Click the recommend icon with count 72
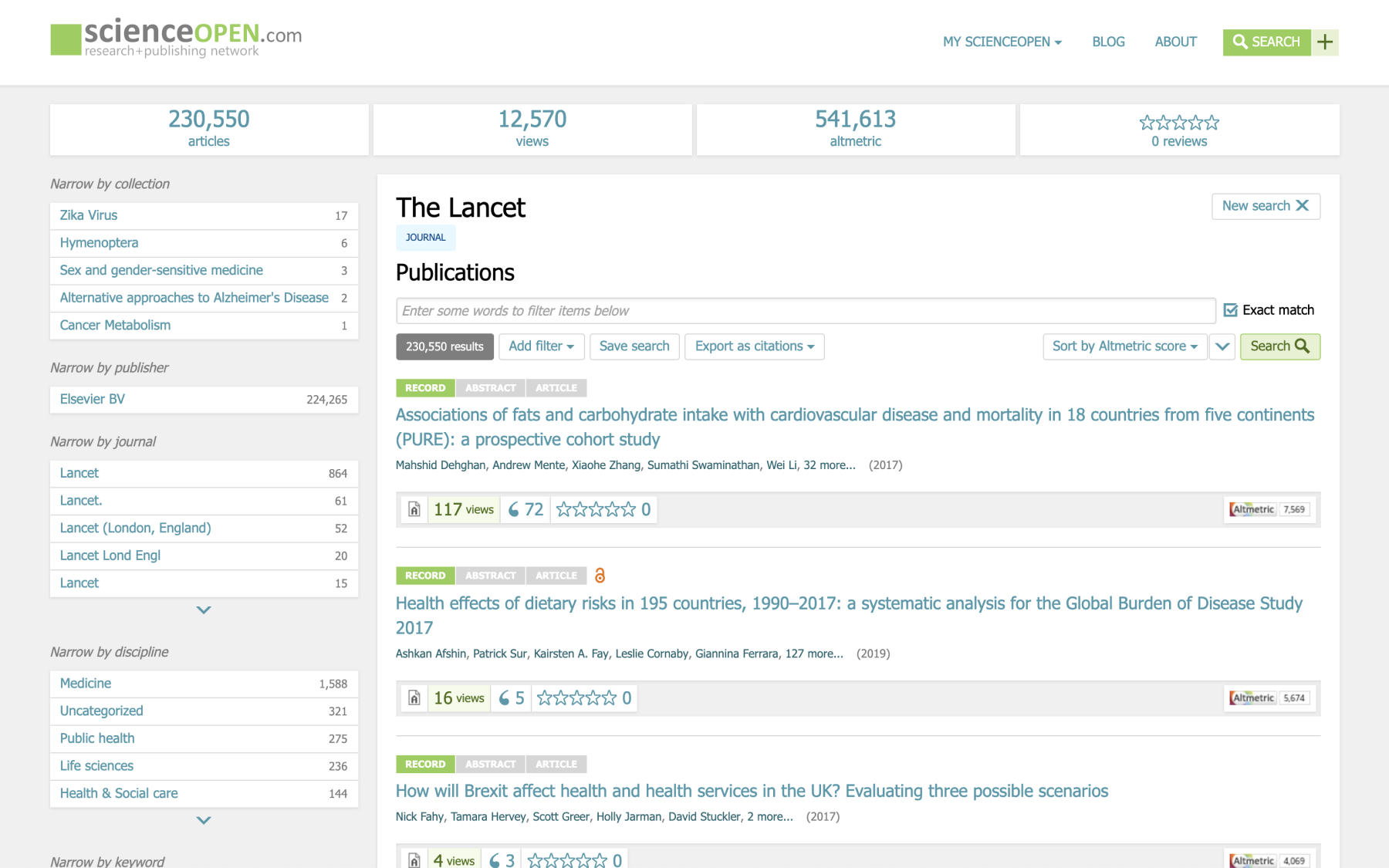This screenshot has width=1389, height=868. click(x=526, y=509)
